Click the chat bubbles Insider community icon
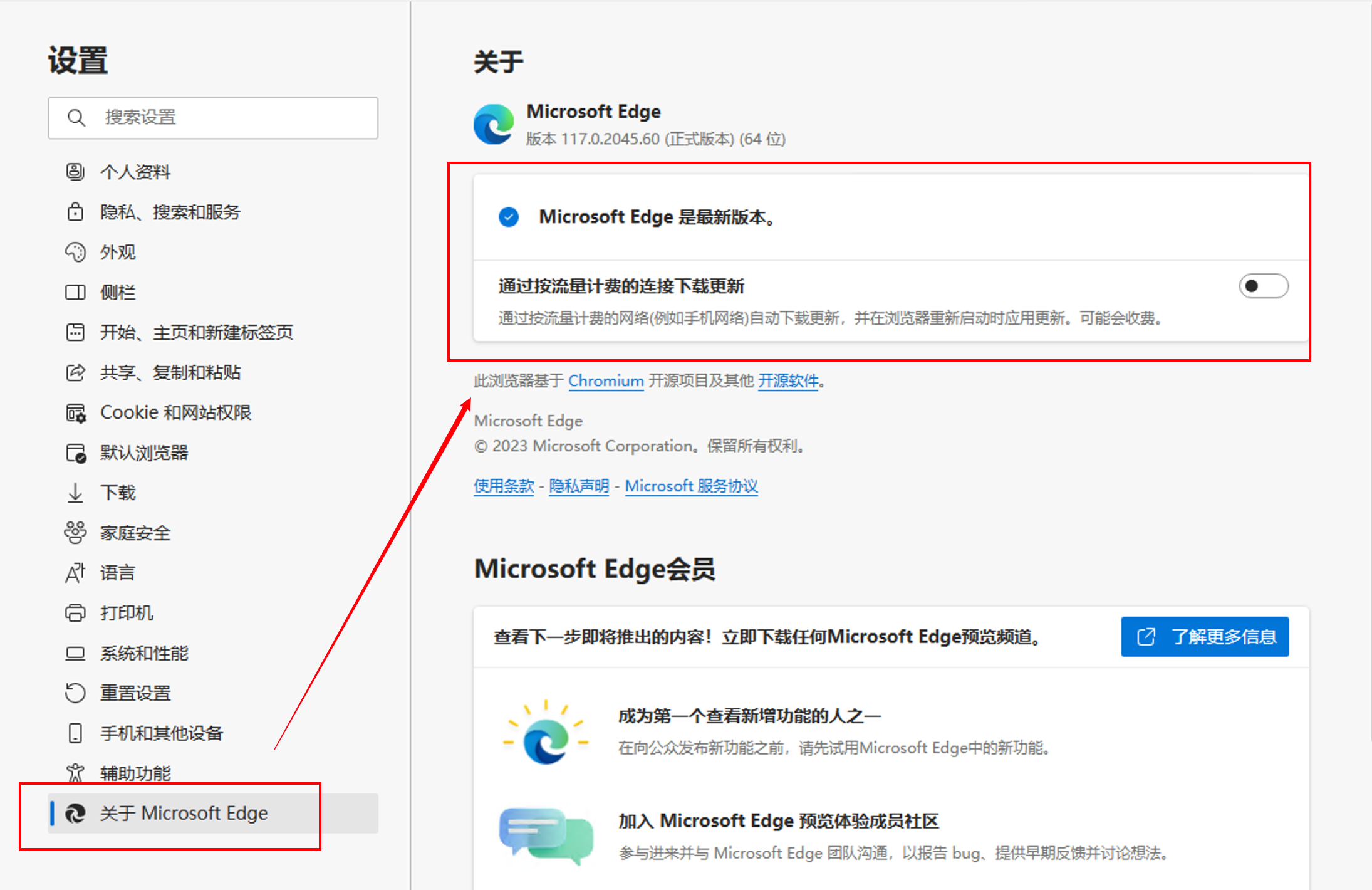 (546, 836)
